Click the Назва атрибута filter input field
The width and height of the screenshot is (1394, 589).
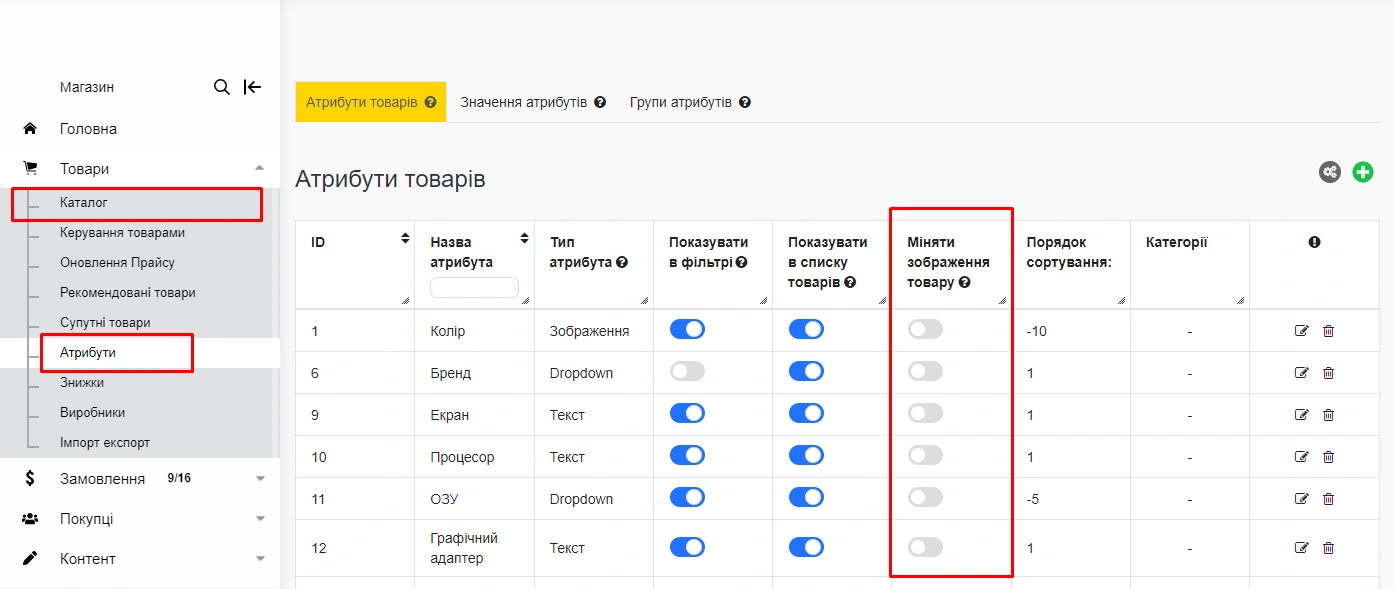(x=474, y=288)
